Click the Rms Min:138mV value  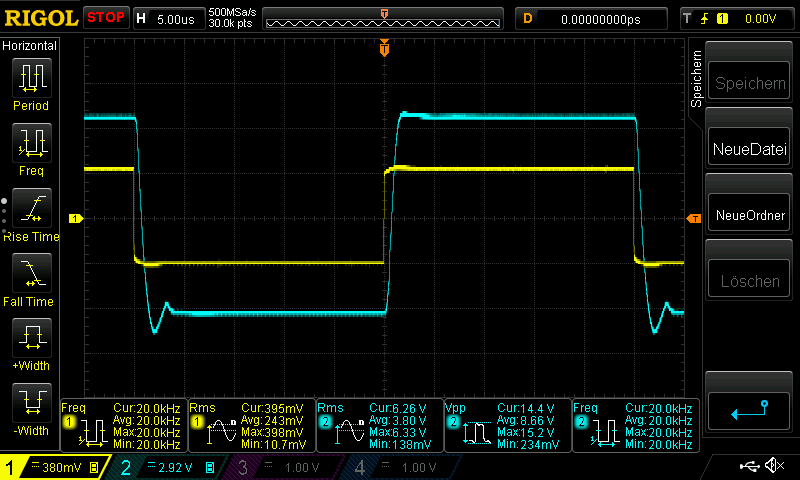(400, 444)
